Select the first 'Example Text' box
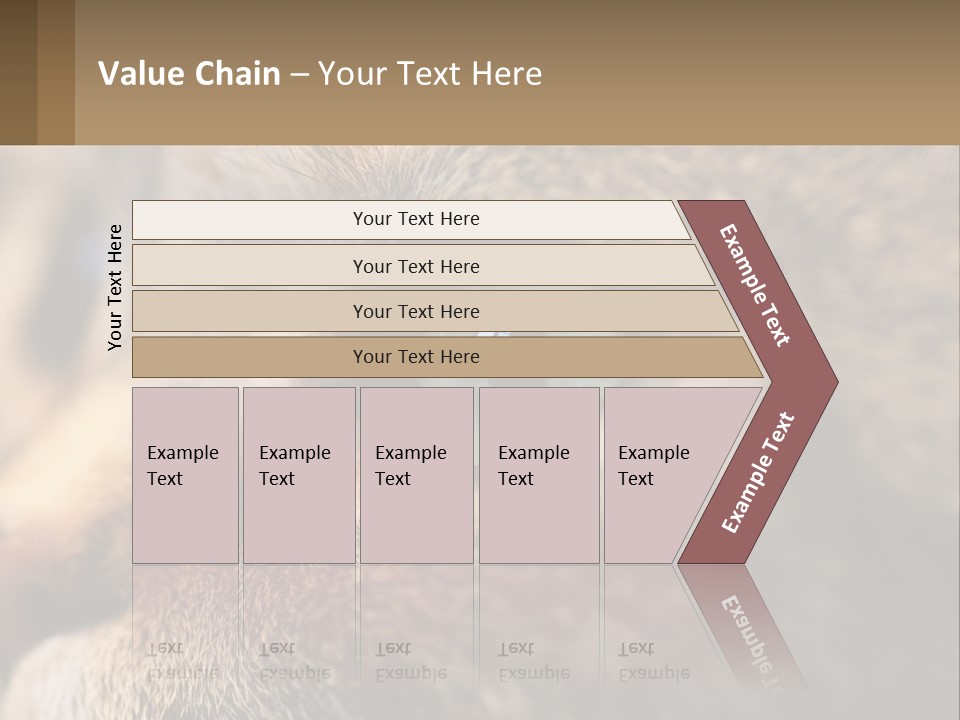Image resolution: width=960 pixels, height=720 pixels. (186, 475)
